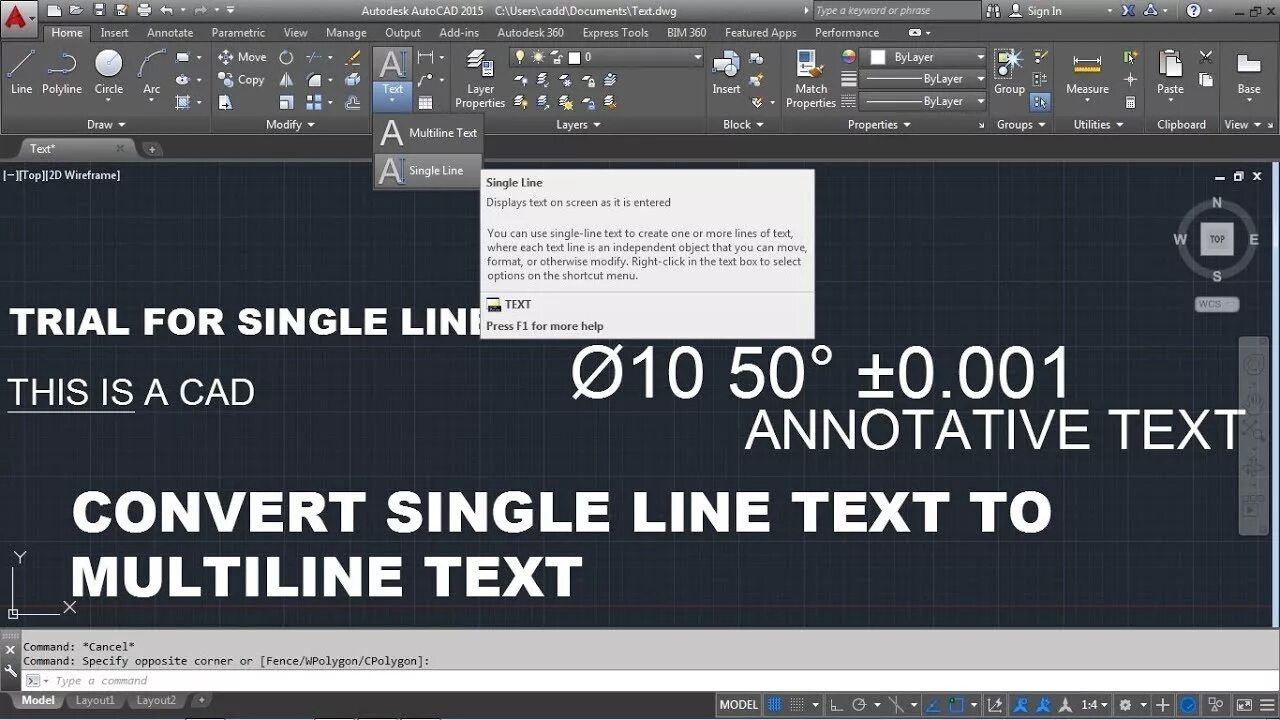Open the ByLayer color dropdown
This screenshot has height=720, width=1280.
pyautogui.click(x=980, y=57)
